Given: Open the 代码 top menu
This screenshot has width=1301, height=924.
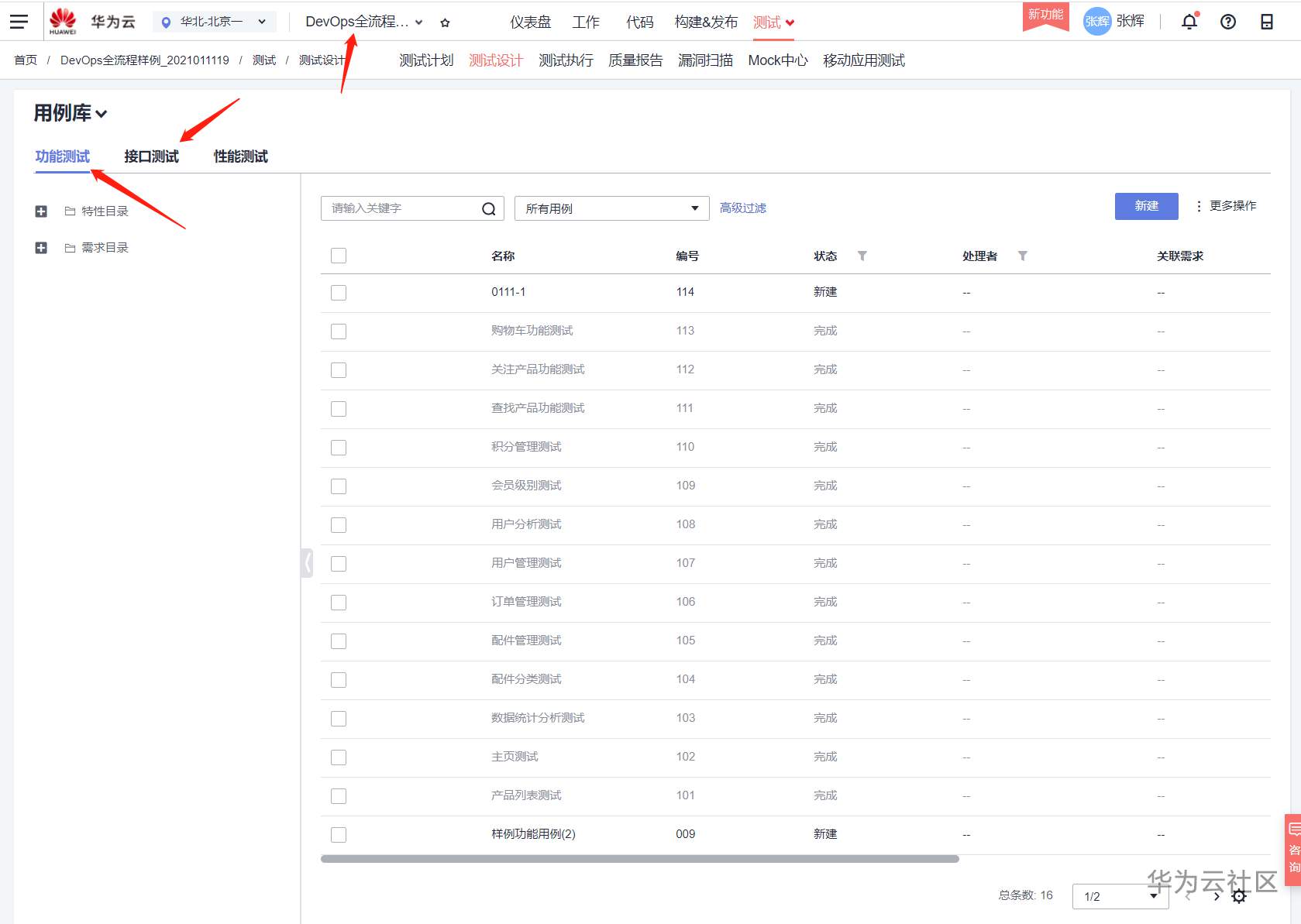Looking at the screenshot, I should click(640, 22).
